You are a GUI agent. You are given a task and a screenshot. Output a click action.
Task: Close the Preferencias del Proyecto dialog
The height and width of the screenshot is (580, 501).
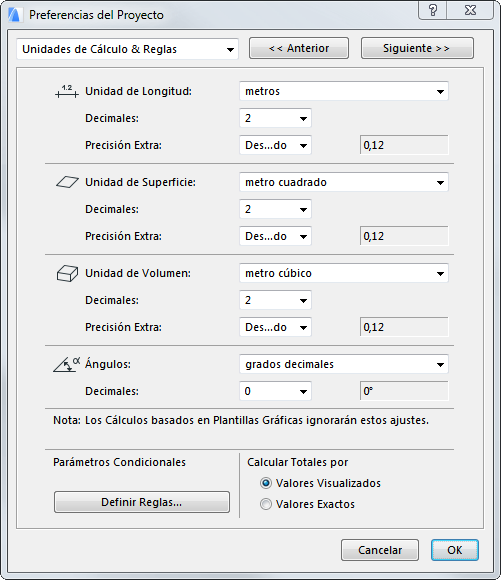click(470, 10)
